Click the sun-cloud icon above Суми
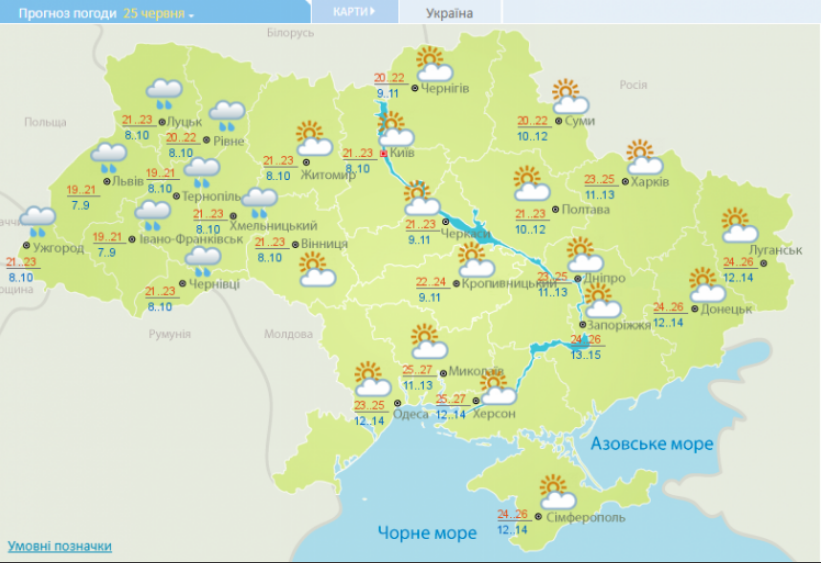 [570, 97]
